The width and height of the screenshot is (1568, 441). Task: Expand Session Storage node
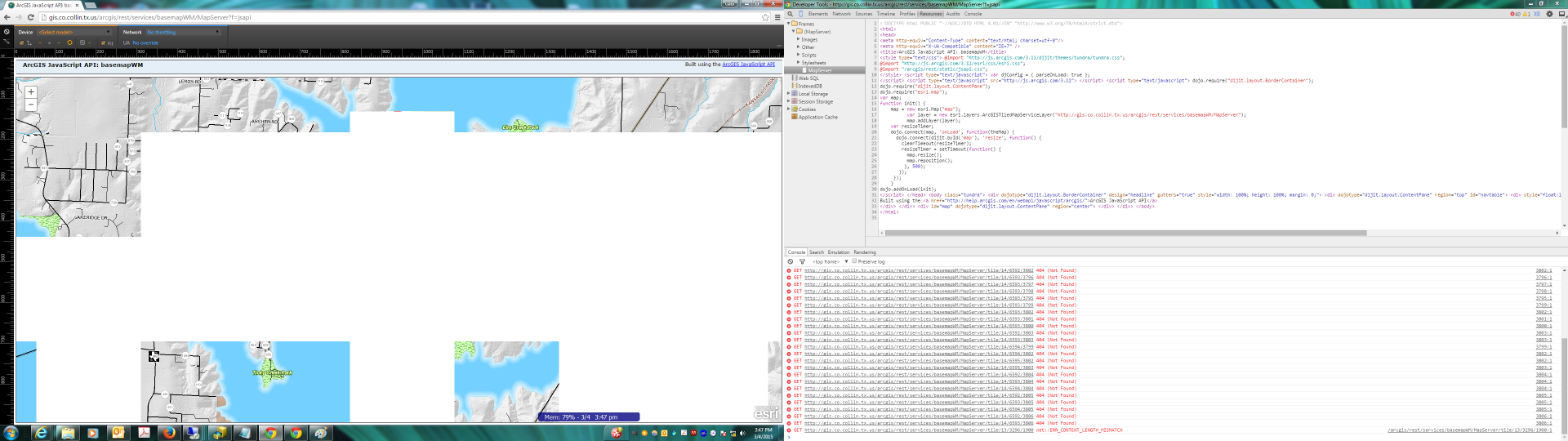pyautogui.click(x=789, y=101)
